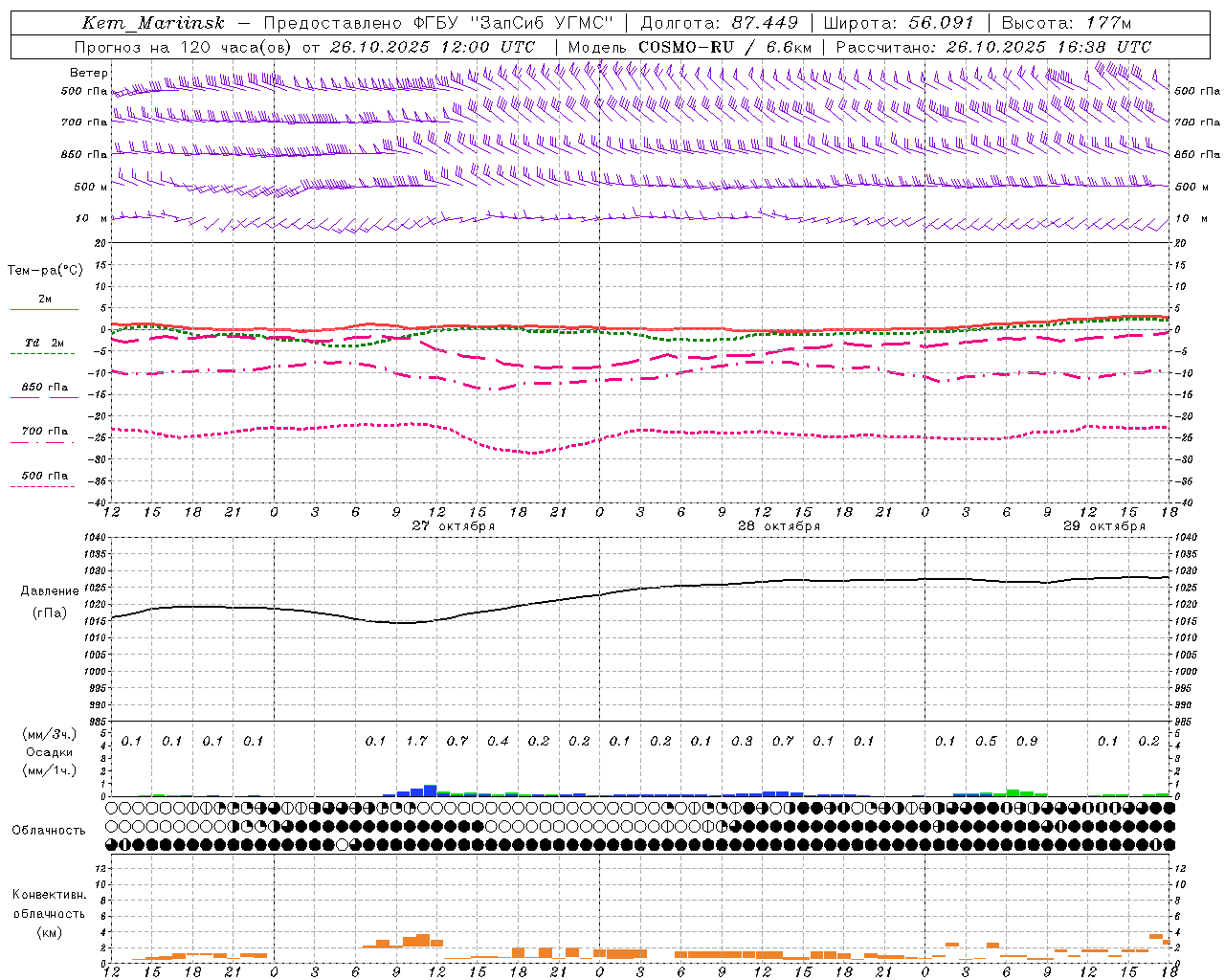Select 'Рассчитано: 26.10.2025 16:38 UTC' timestamp
This screenshot has height=980, width=1225.
tap(993, 47)
